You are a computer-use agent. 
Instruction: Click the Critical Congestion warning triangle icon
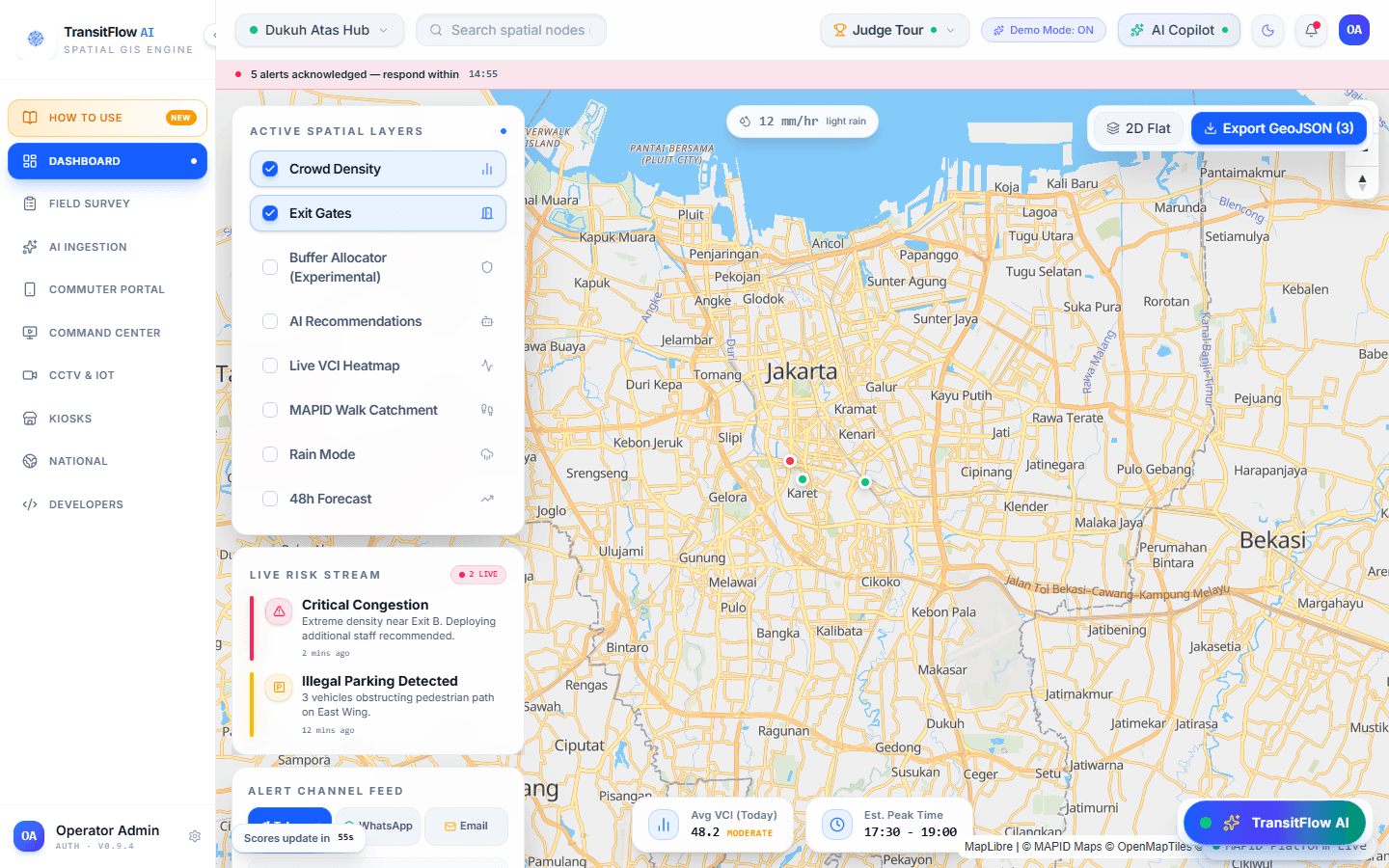coord(279,611)
